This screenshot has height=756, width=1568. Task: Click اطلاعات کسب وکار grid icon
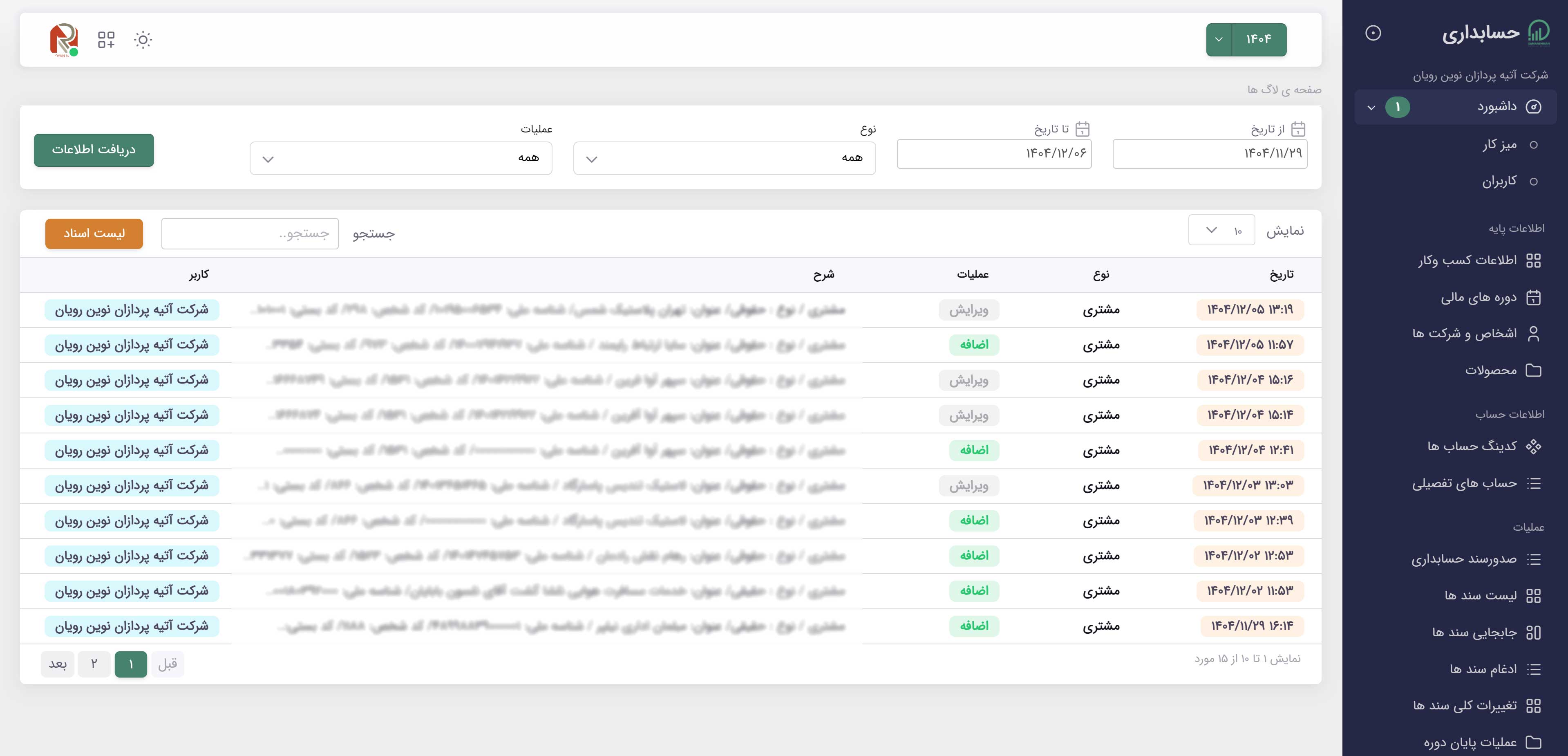pos(1533,261)
